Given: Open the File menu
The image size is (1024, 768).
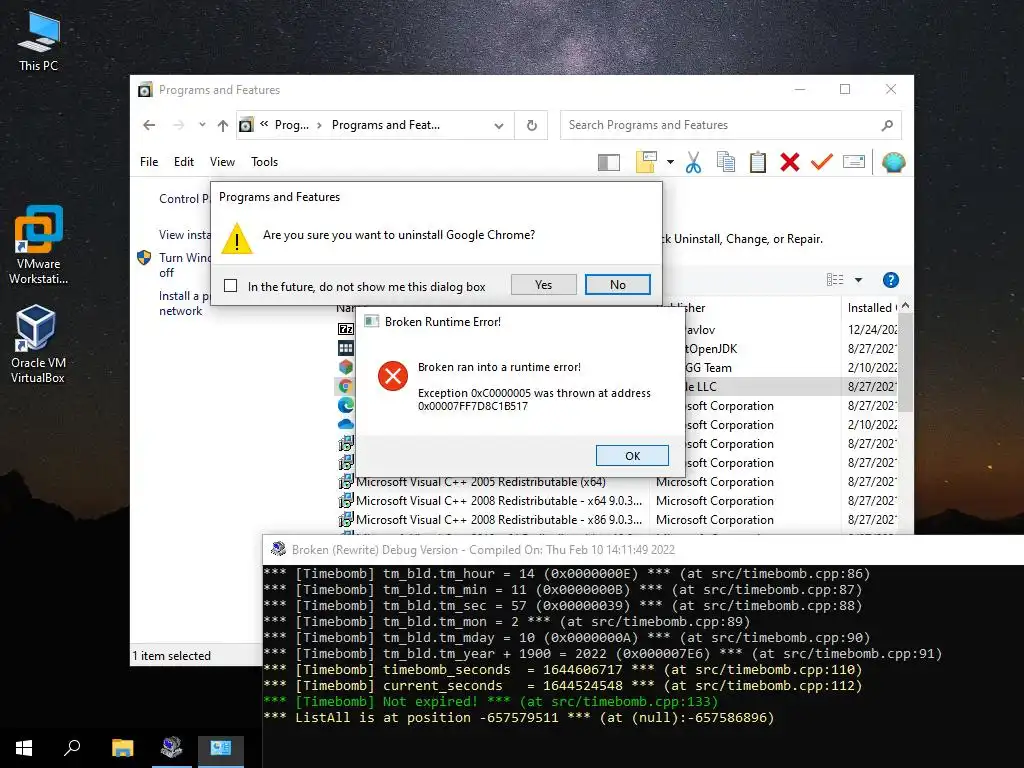Looking at the screenshot, I should pyautogui.click(x=149, y=162).
